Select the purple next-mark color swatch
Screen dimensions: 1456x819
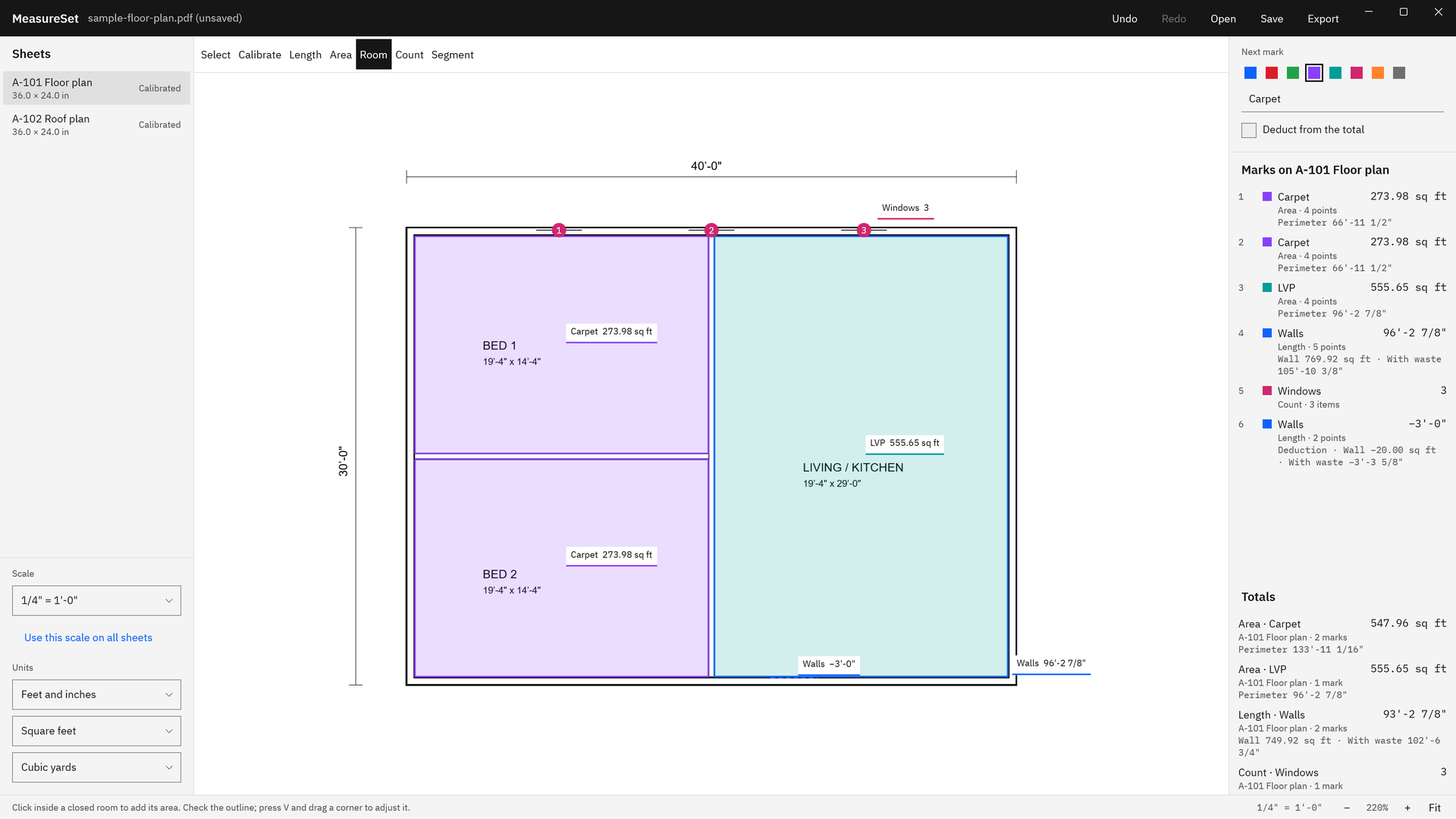[x=1314, y=73]
